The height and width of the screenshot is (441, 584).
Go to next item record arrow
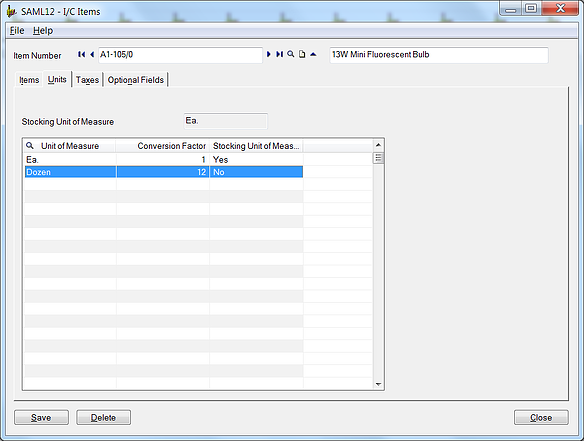pos(269,54)
